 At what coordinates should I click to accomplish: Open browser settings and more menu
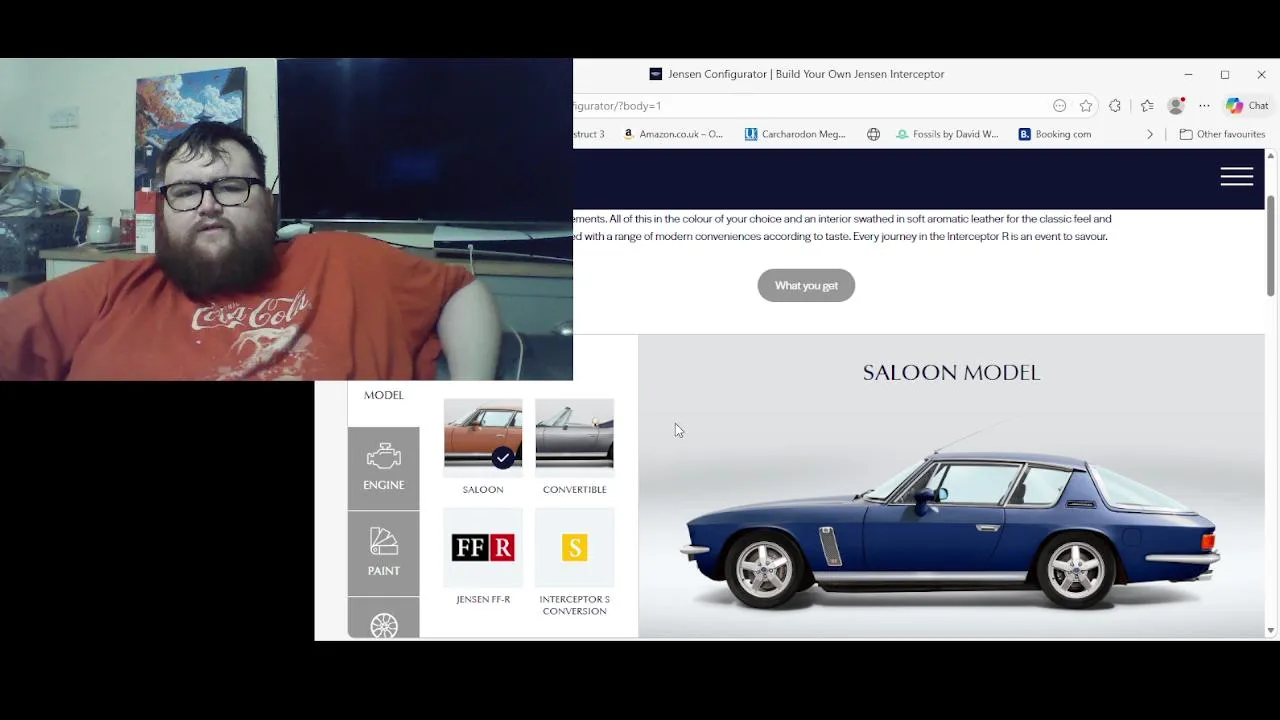1204,106
